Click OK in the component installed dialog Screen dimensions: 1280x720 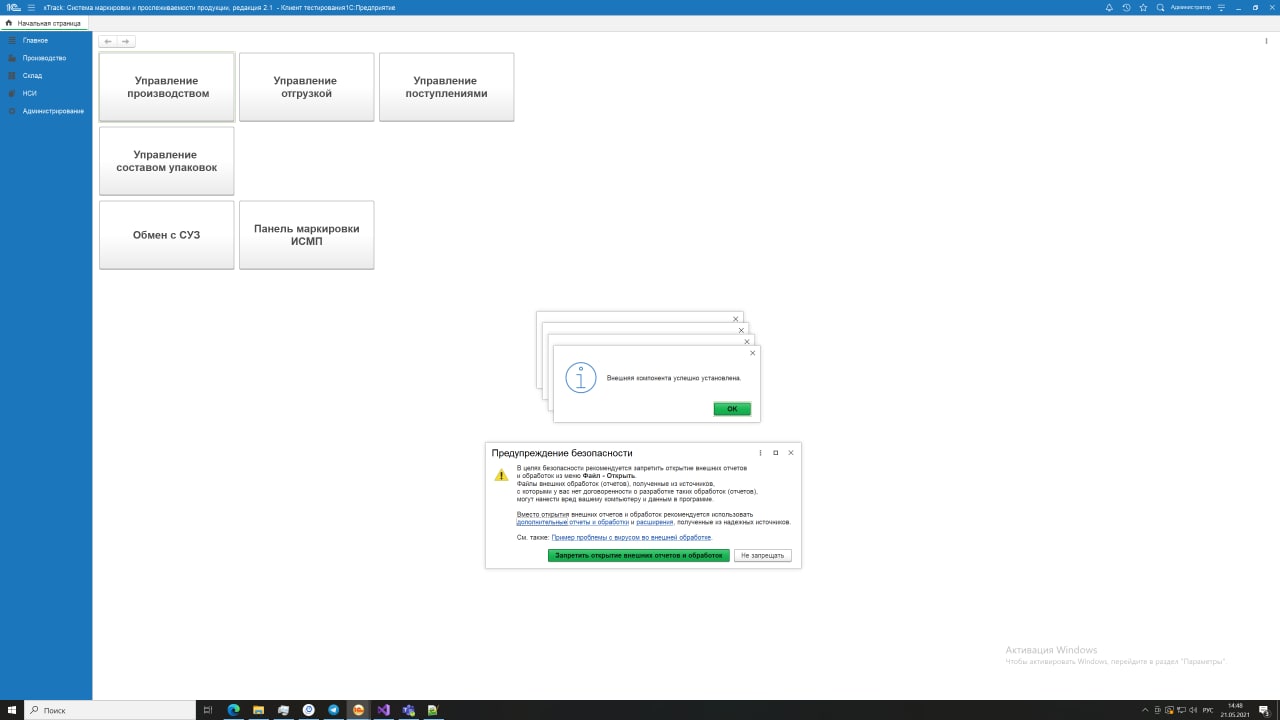click(732, 409)
